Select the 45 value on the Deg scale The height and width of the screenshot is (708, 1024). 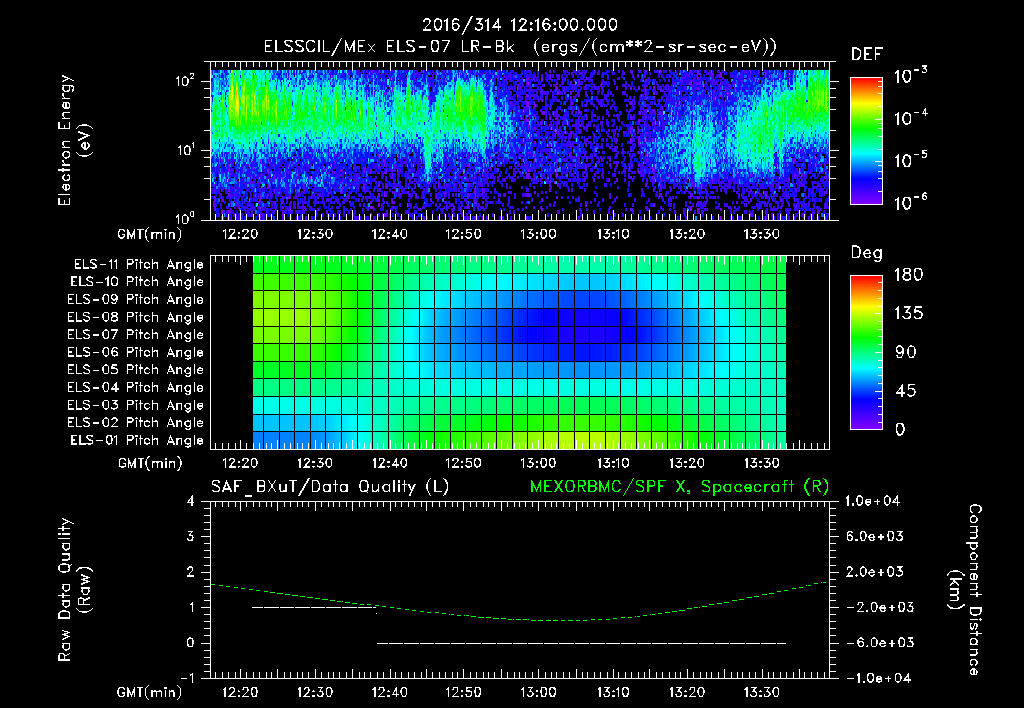[905, 391]
